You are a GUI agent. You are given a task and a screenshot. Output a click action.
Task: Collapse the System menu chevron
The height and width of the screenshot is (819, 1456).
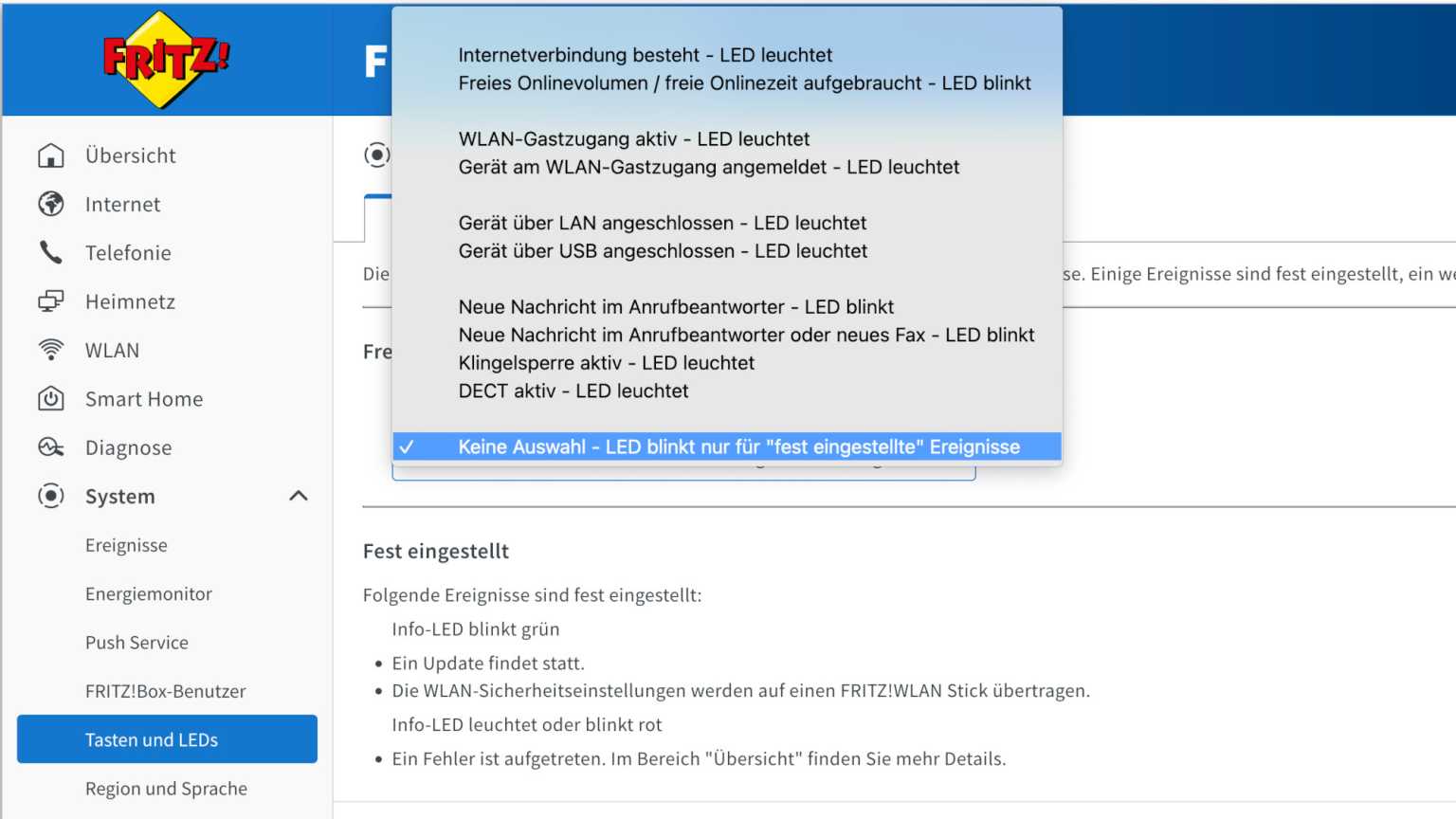299,496
